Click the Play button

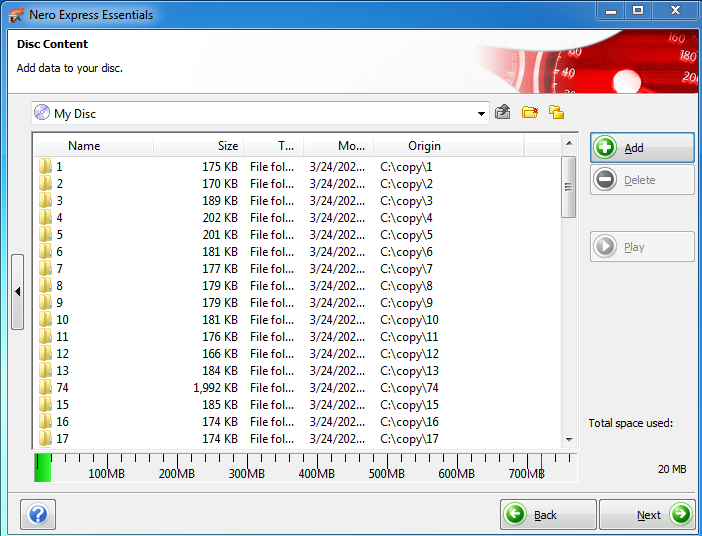pos(642,246)
